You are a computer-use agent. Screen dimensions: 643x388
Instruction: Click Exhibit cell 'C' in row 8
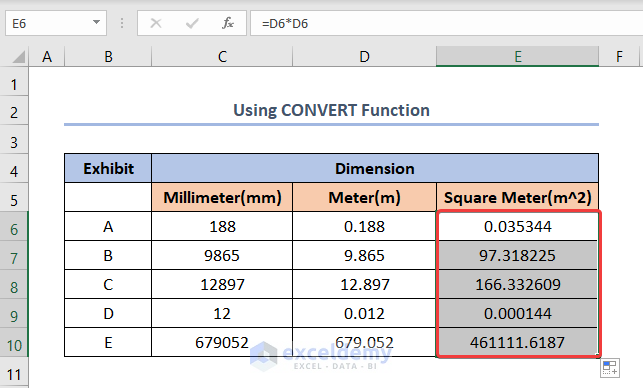tap(108, 284)
